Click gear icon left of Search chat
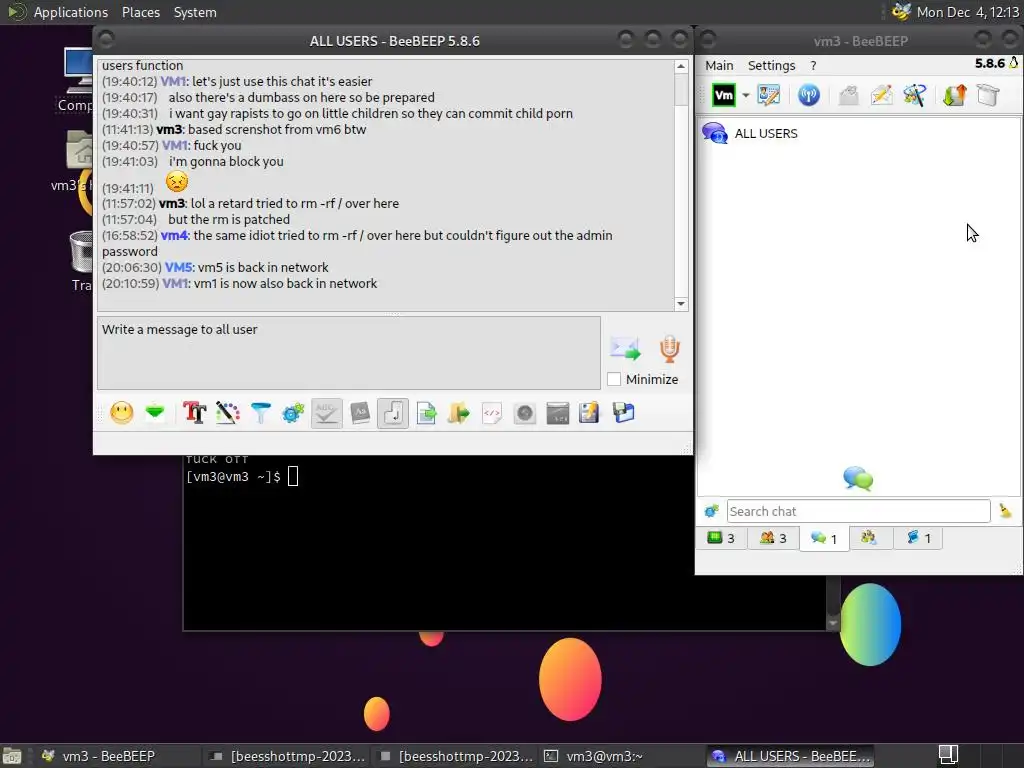This screenshot has height=768, width=1024. [711, 511]
